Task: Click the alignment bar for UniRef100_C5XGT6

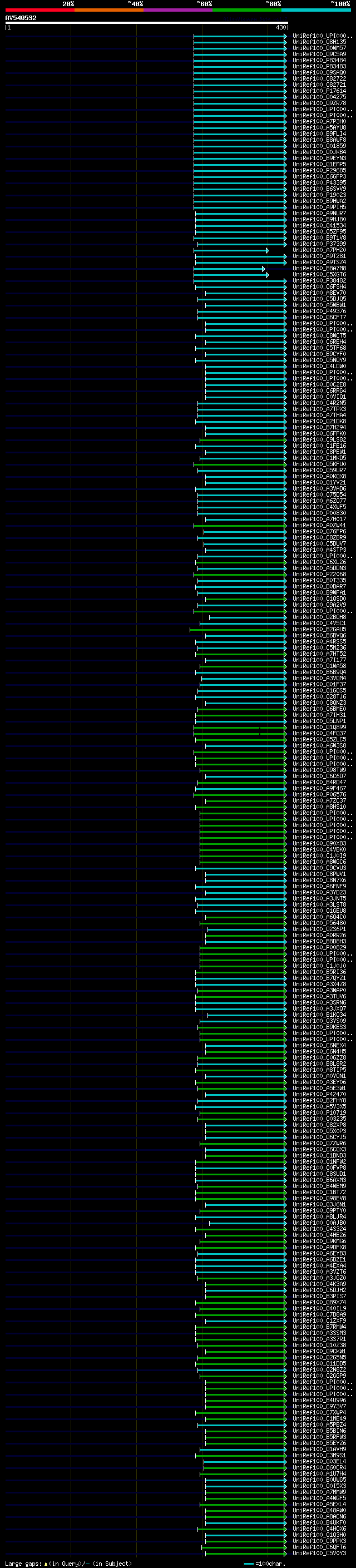Action: [x=231, y=275]
